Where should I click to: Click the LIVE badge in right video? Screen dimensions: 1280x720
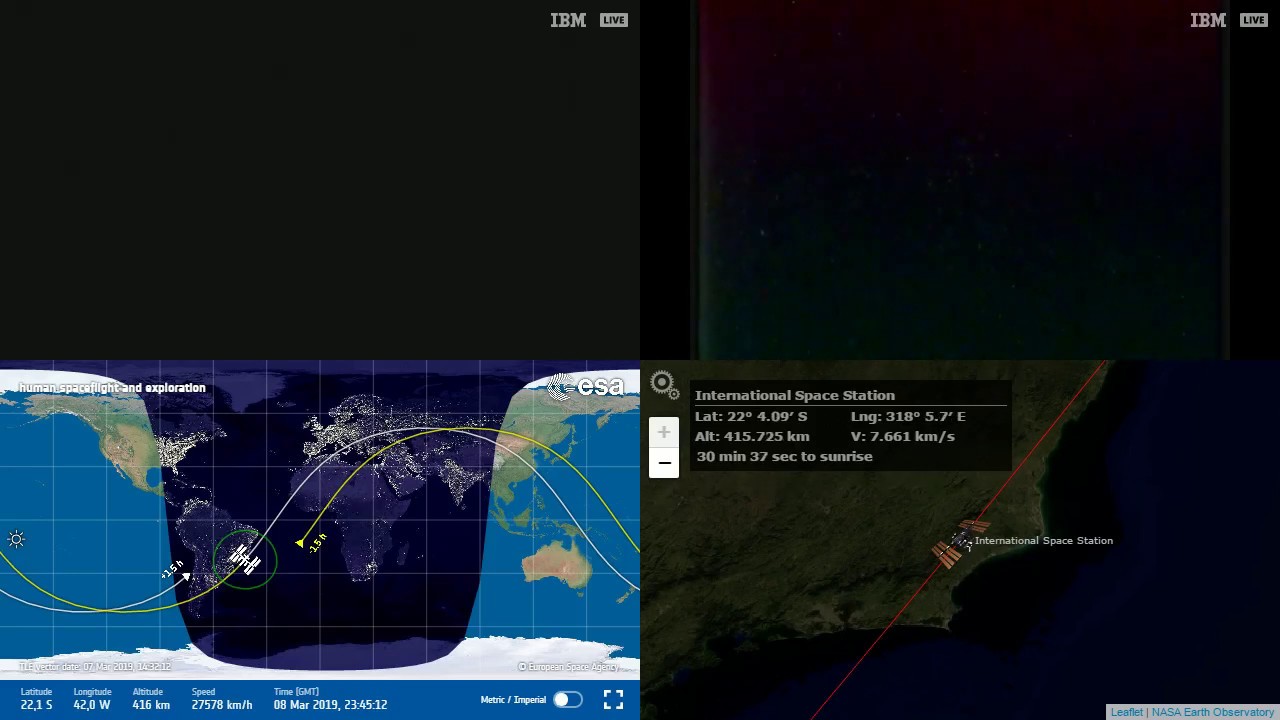tap(1254, 20)
